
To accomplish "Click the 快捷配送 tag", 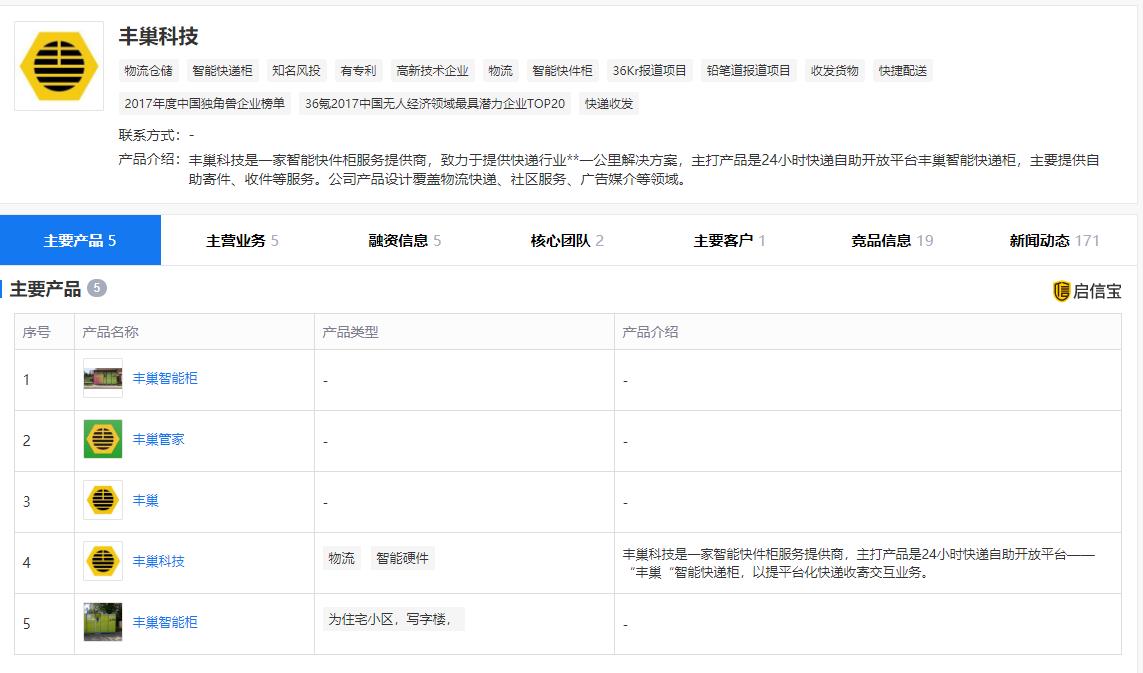I will (902, 71).
